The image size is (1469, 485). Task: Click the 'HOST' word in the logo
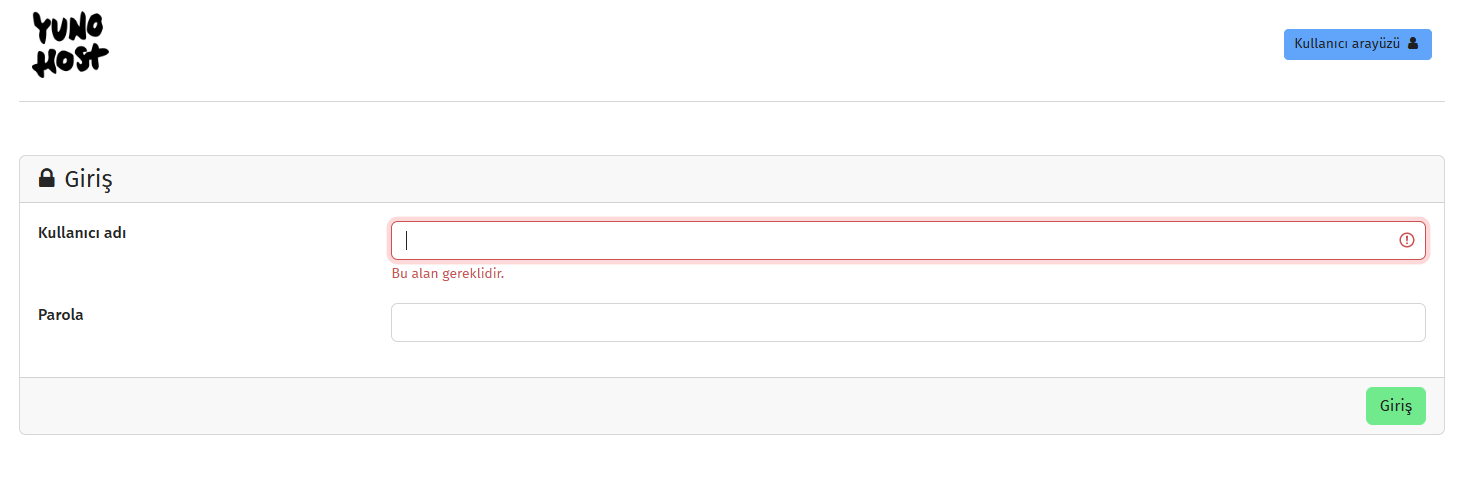click(x=70, y=62)
